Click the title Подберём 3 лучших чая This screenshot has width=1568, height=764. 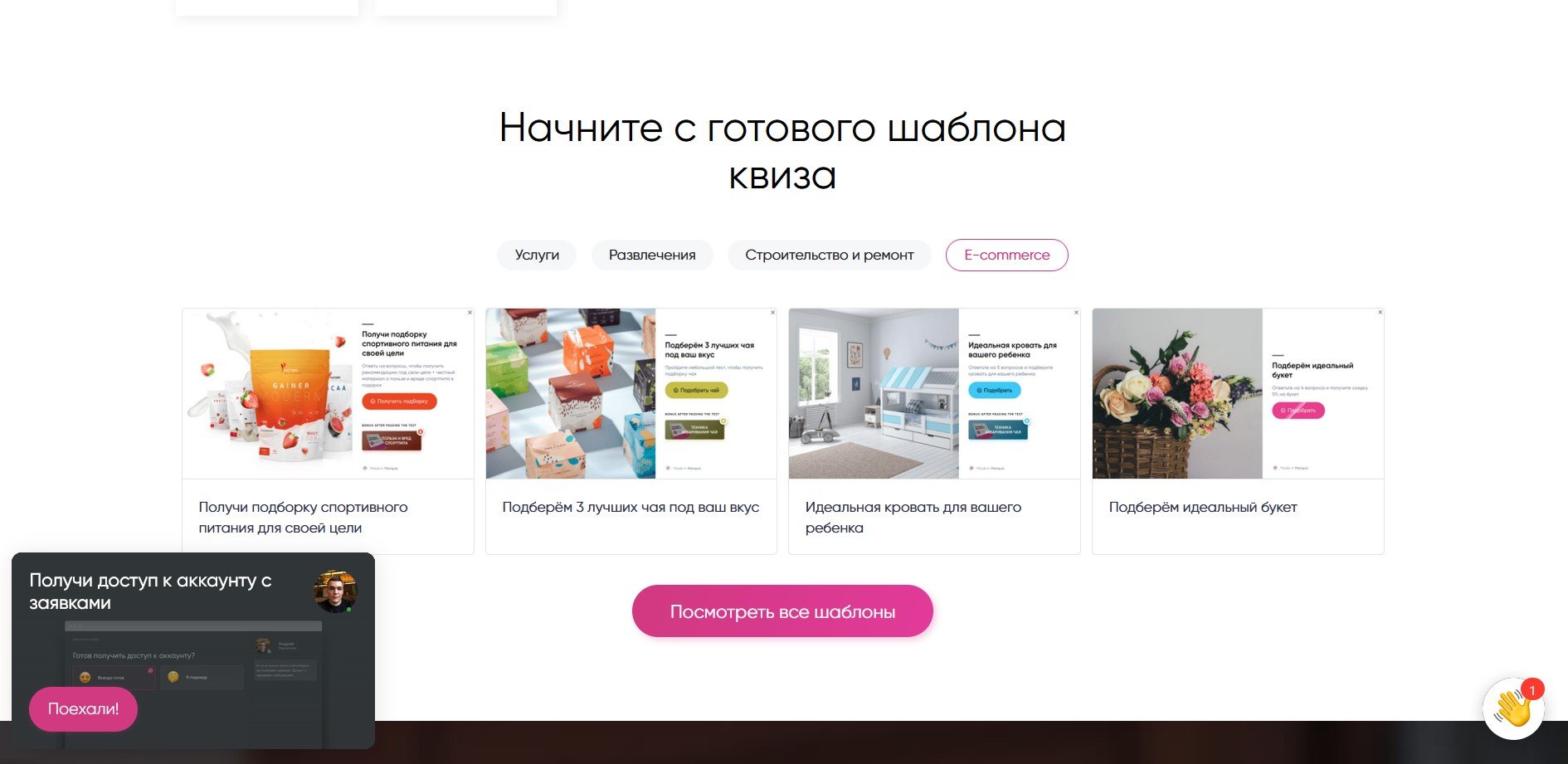tap(630, 507)
